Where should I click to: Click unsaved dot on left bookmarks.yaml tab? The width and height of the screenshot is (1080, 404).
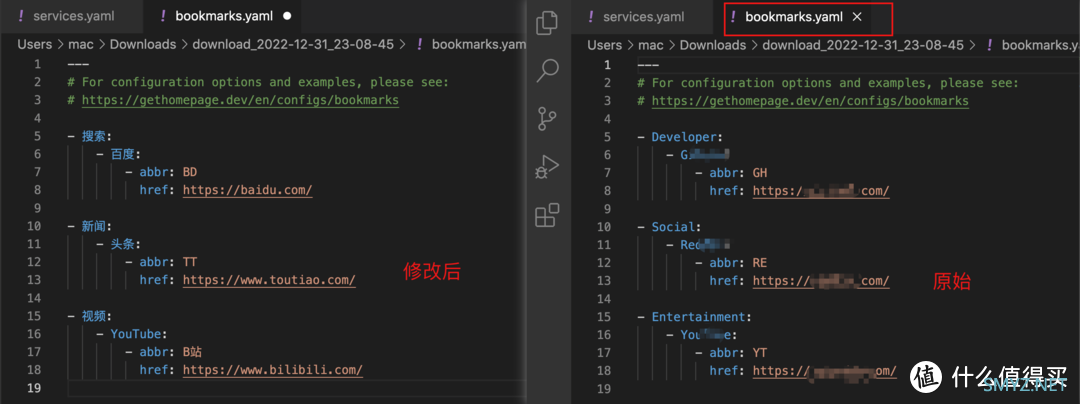[x=287, y=16]
